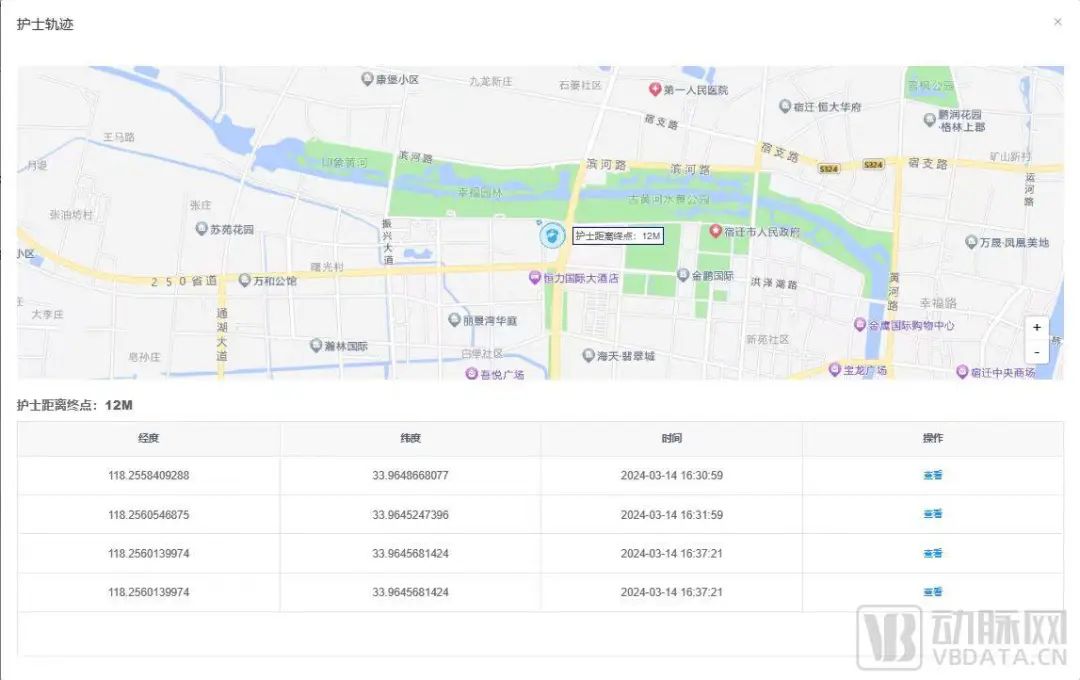Click the blue nurse location marker
The image size is (1080, 680).
tap(552, 233)
